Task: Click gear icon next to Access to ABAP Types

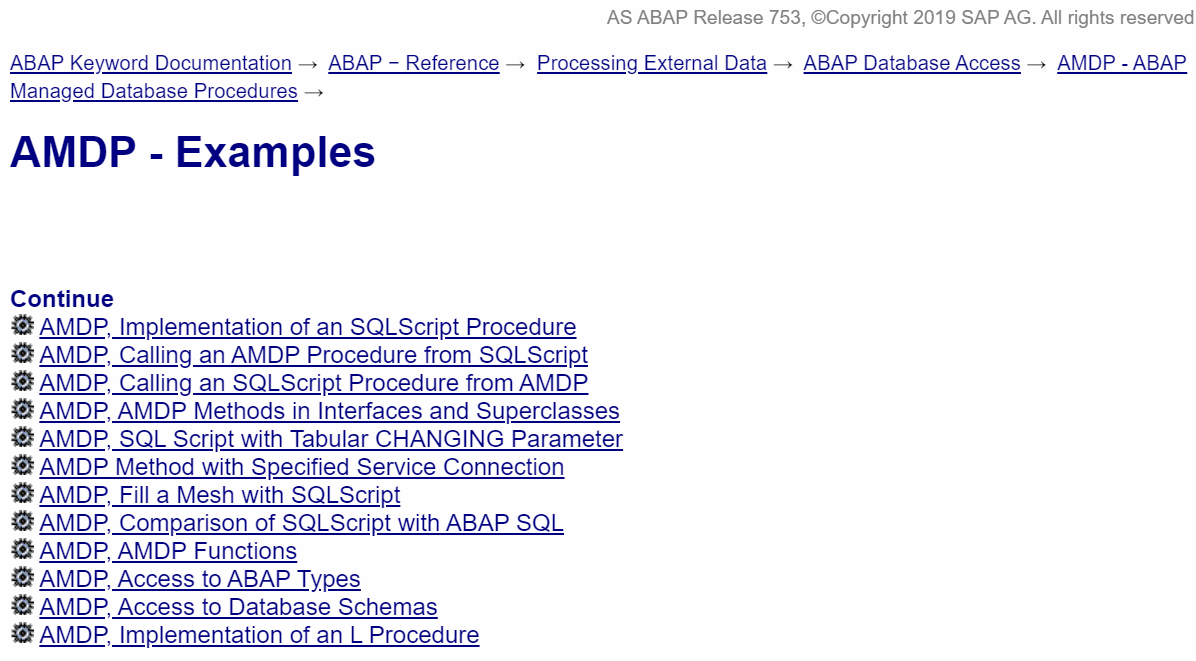Action: pos(22,578)
